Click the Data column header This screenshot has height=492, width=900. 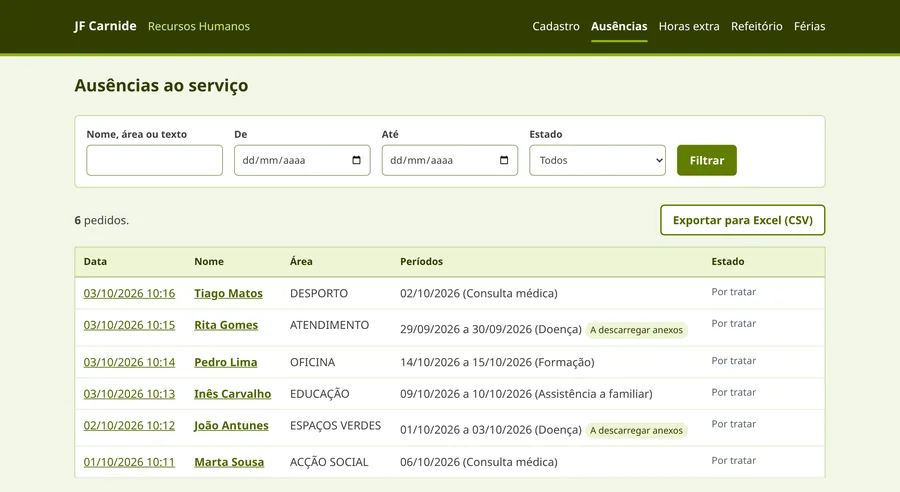[95, 262]
